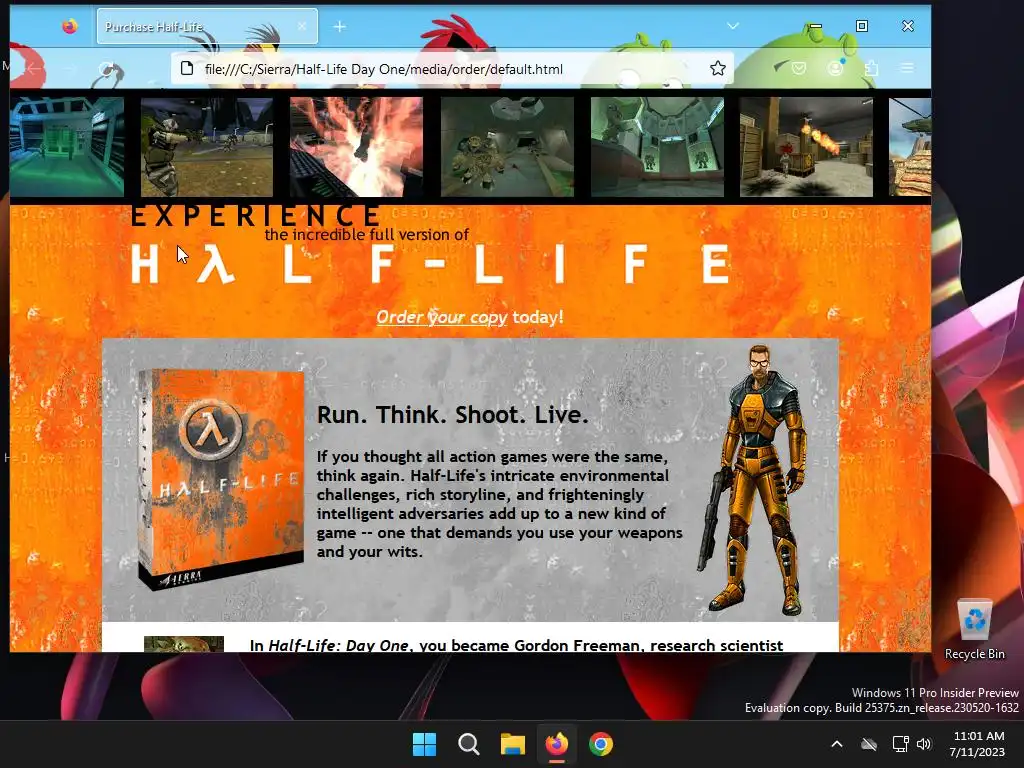Click the large HALF-LIFE title logo

point(430,264)
